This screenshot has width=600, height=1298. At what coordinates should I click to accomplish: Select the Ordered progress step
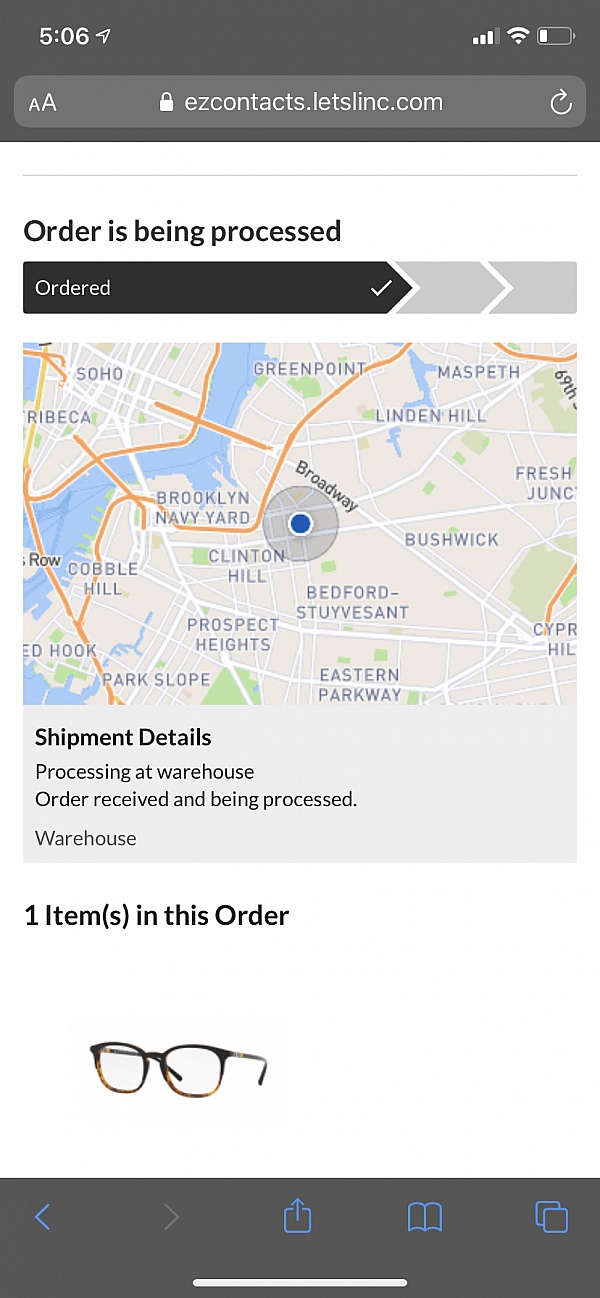200,288
